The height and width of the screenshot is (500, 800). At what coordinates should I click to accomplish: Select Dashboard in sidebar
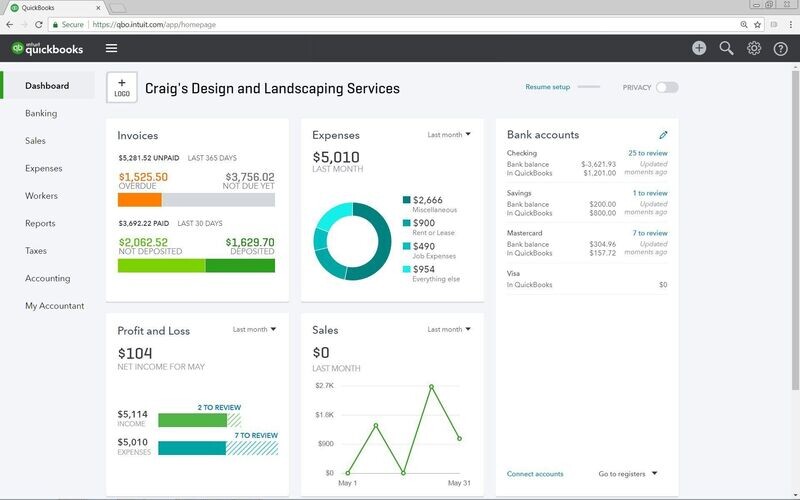pyautogui.click(x=47, y=86)
